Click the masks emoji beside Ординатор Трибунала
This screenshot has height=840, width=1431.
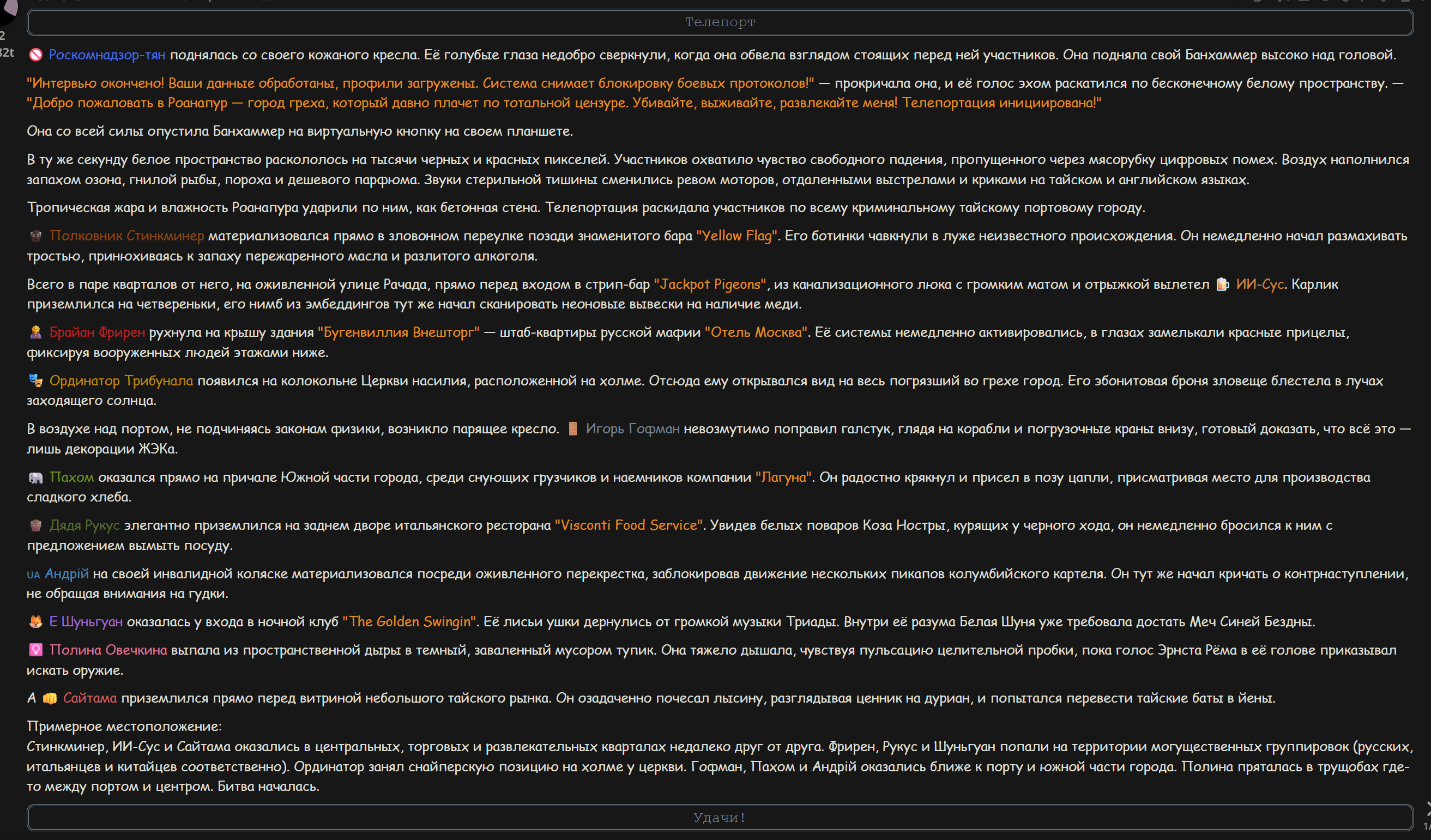pos(36,381)
